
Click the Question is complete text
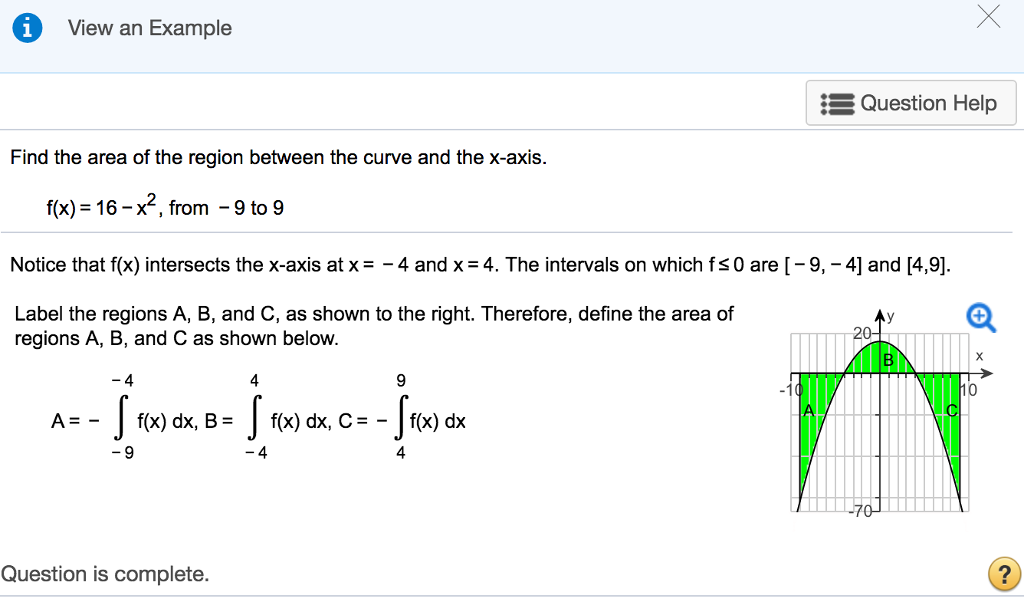click(106, 574)
